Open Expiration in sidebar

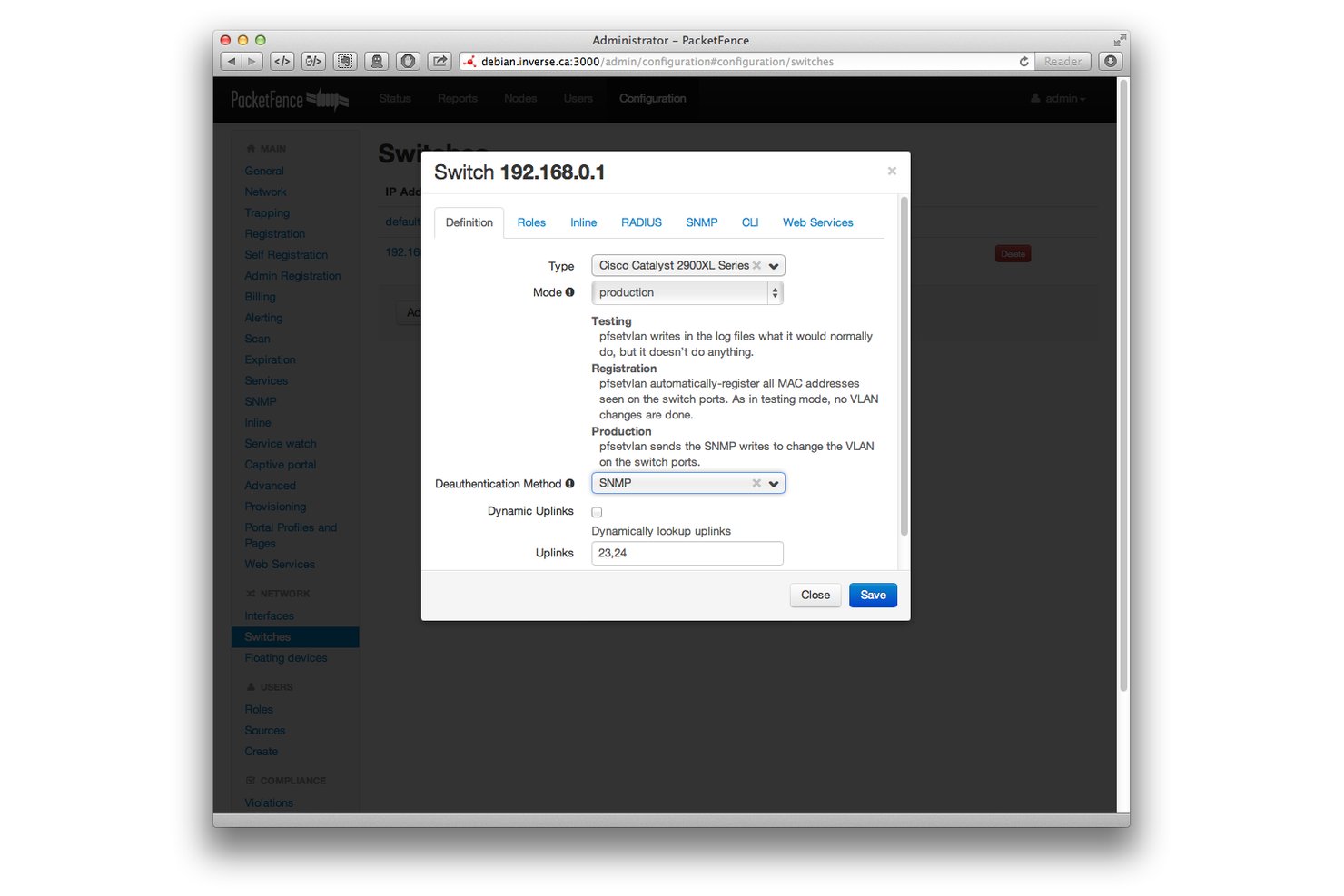point(270,359)
